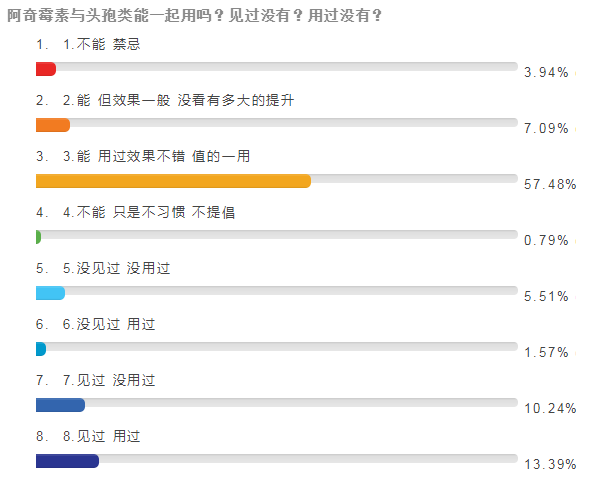Click the navy blue 13.39% bar
This screenshot has height=501, width=603.
[x=67, y=461]
